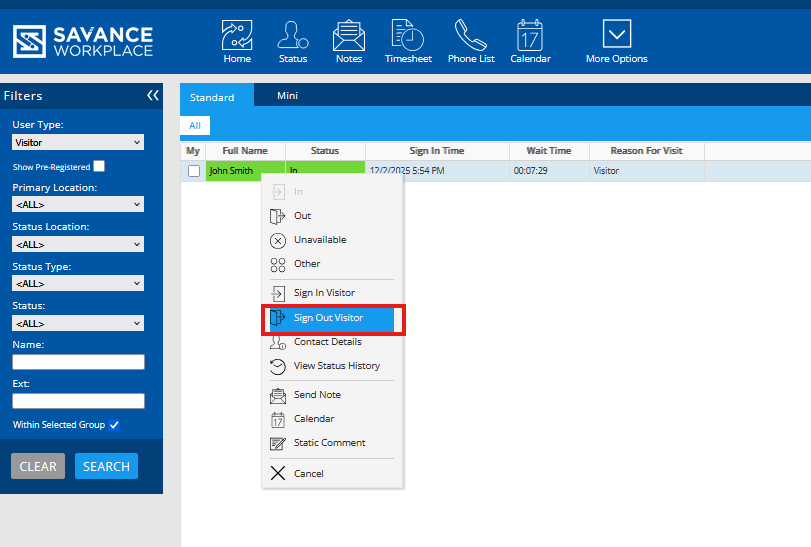Image resolution: width=811 pixels, height=547 pixels.
Task: Open the Status filter dropdown
Action: pyautogui.click(x=78, y=323)
